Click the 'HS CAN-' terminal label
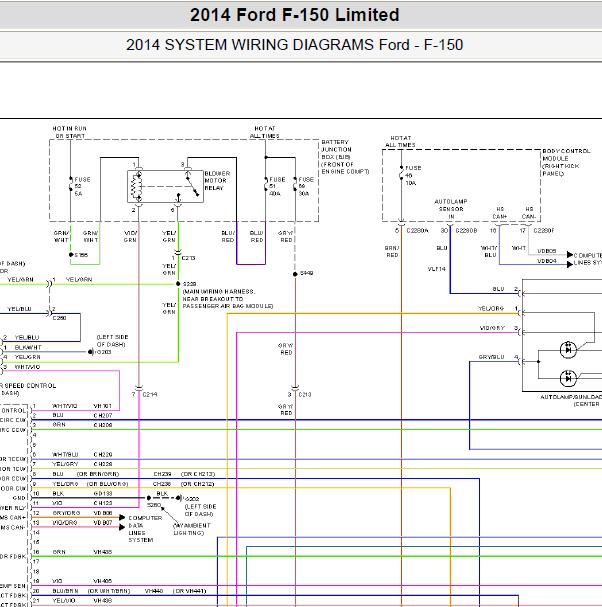 click(529, 213)
